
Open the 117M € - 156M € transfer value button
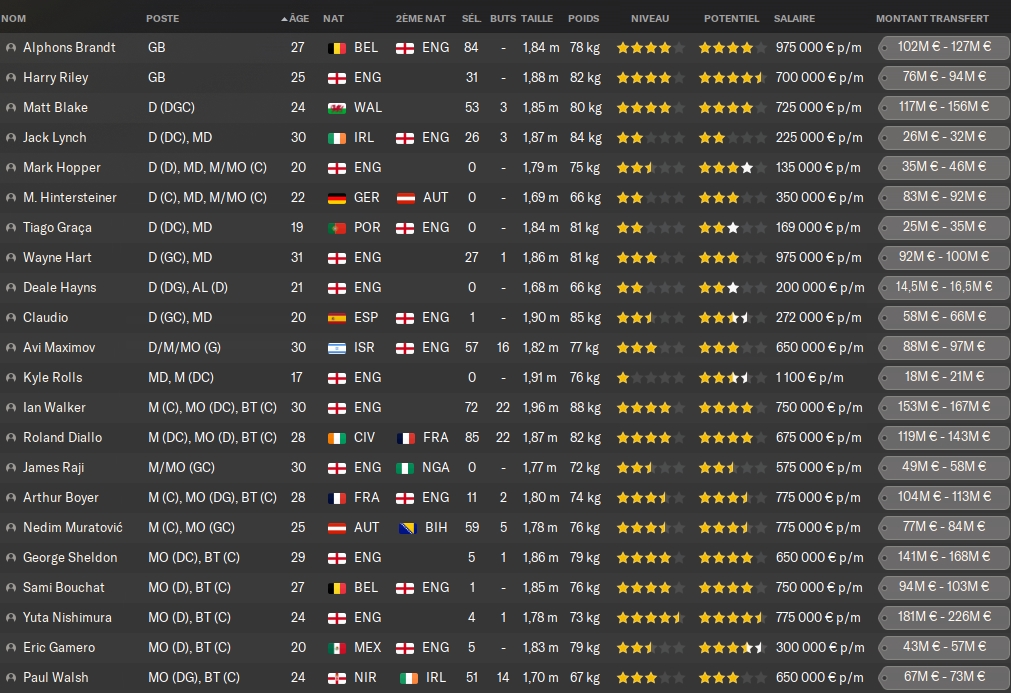[944, 107]
